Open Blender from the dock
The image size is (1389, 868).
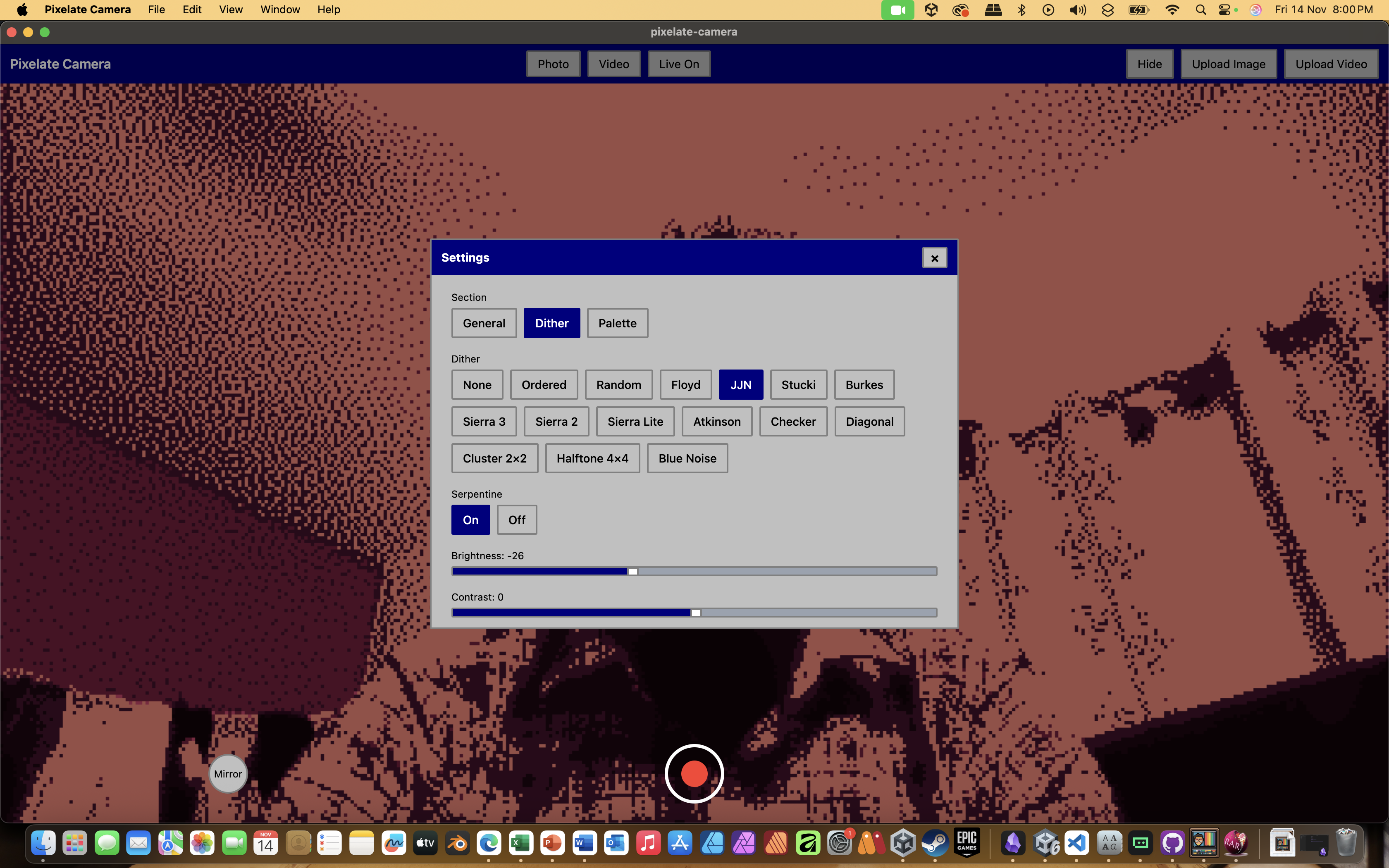tap(458, 843)
